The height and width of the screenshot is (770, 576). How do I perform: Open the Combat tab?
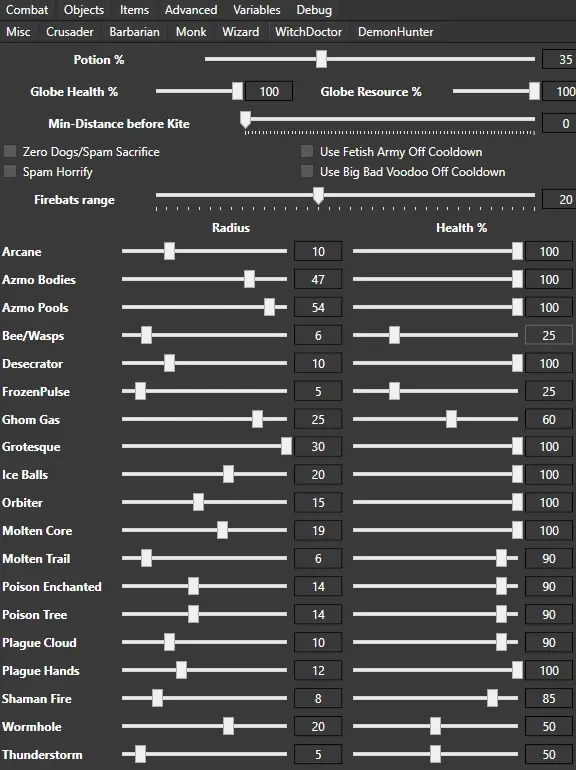(27, 10)
